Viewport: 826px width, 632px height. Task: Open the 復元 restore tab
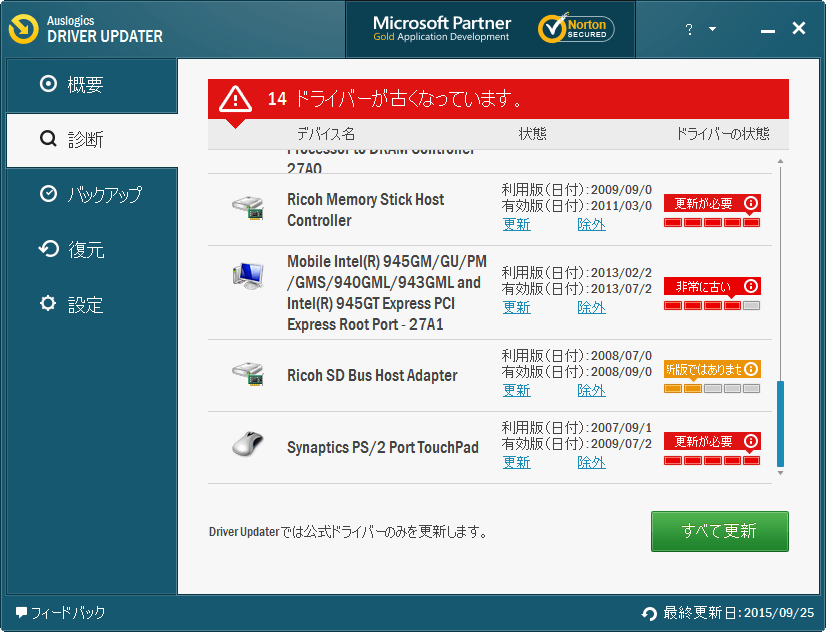tap(92, 249)
